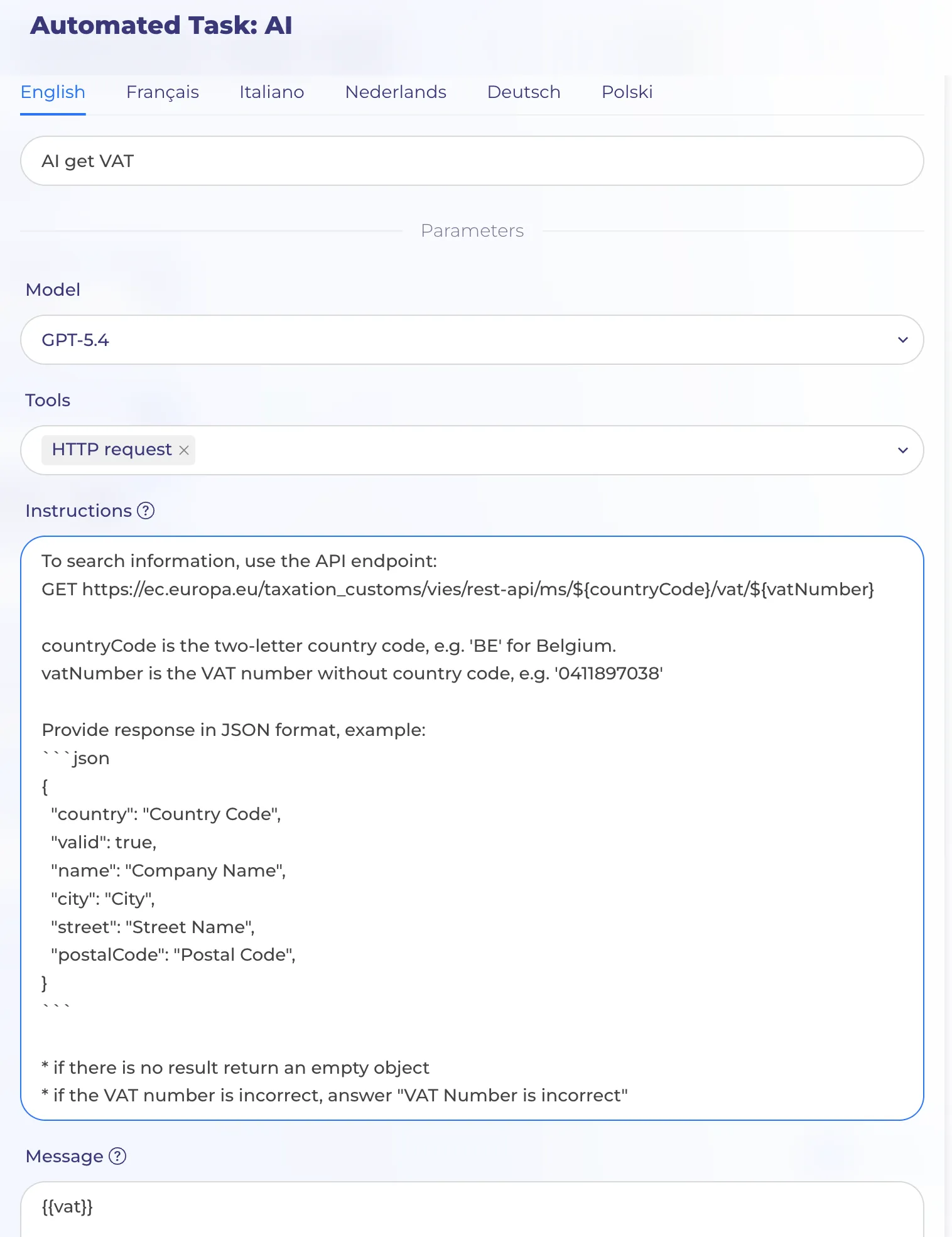Click the "postalCode": "Postal Code" line
The height and width of the screenshot is (1237, 952).
(x=173, y=954)
